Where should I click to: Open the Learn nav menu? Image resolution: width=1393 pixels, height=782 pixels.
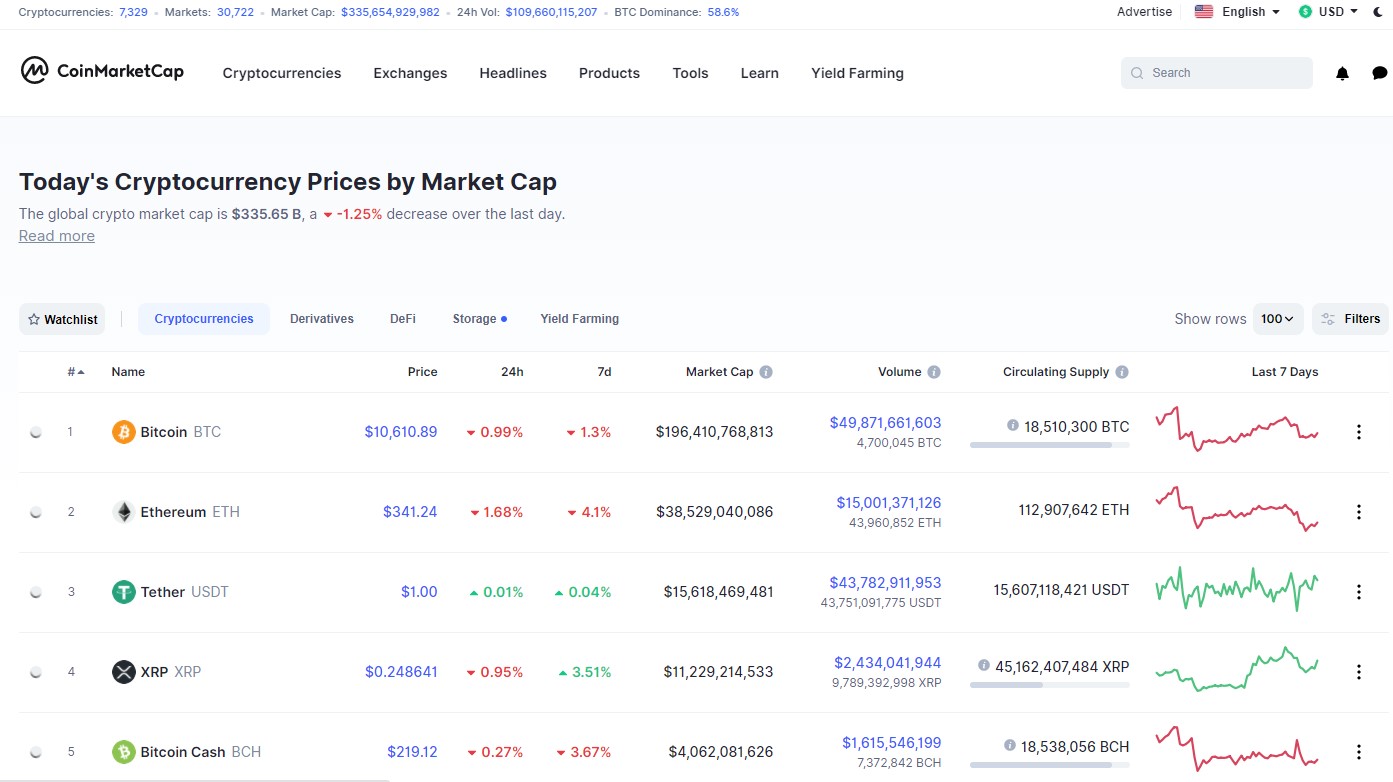point(760,73)
